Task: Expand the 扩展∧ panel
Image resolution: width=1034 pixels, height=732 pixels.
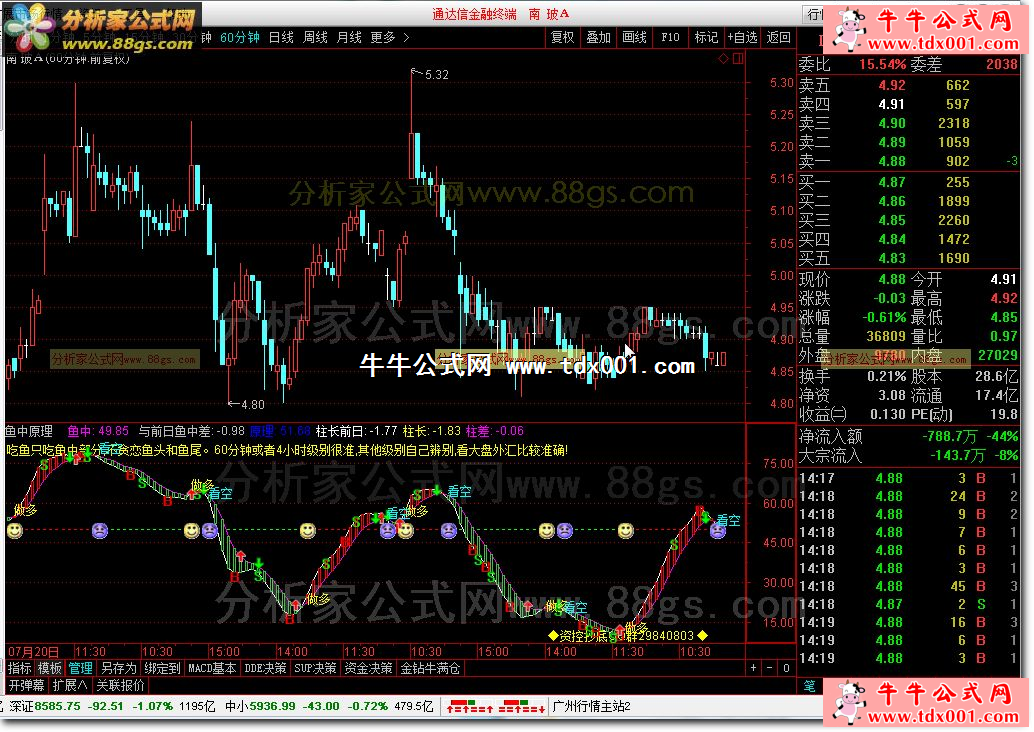Action: coord(70,686)
